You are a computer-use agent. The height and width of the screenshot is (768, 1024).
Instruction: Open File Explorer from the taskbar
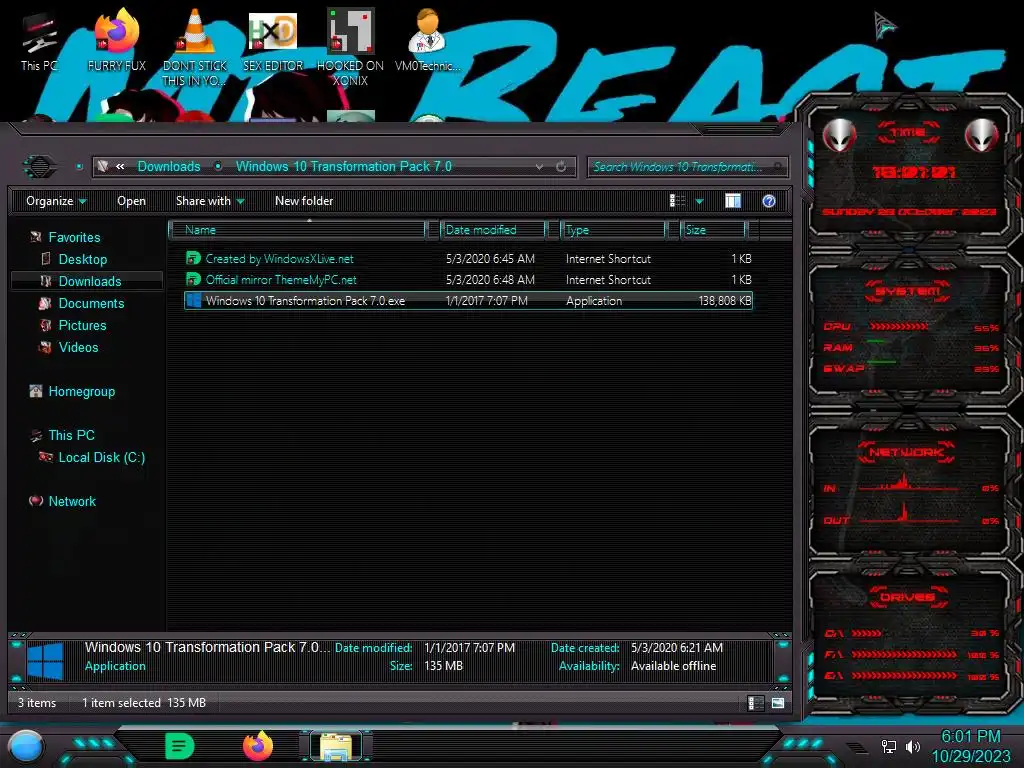pyautogui.click(x=336, y=746)
